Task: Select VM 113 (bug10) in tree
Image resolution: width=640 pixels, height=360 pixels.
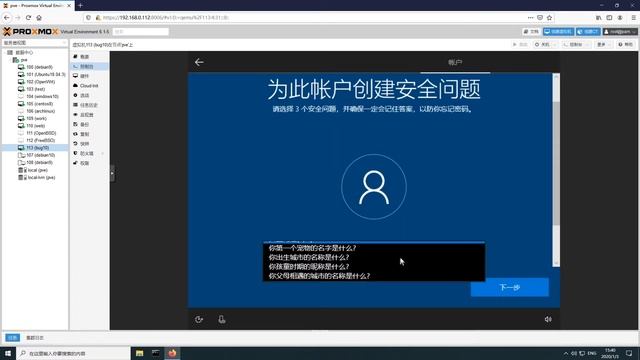Action: tap(37, 148)
